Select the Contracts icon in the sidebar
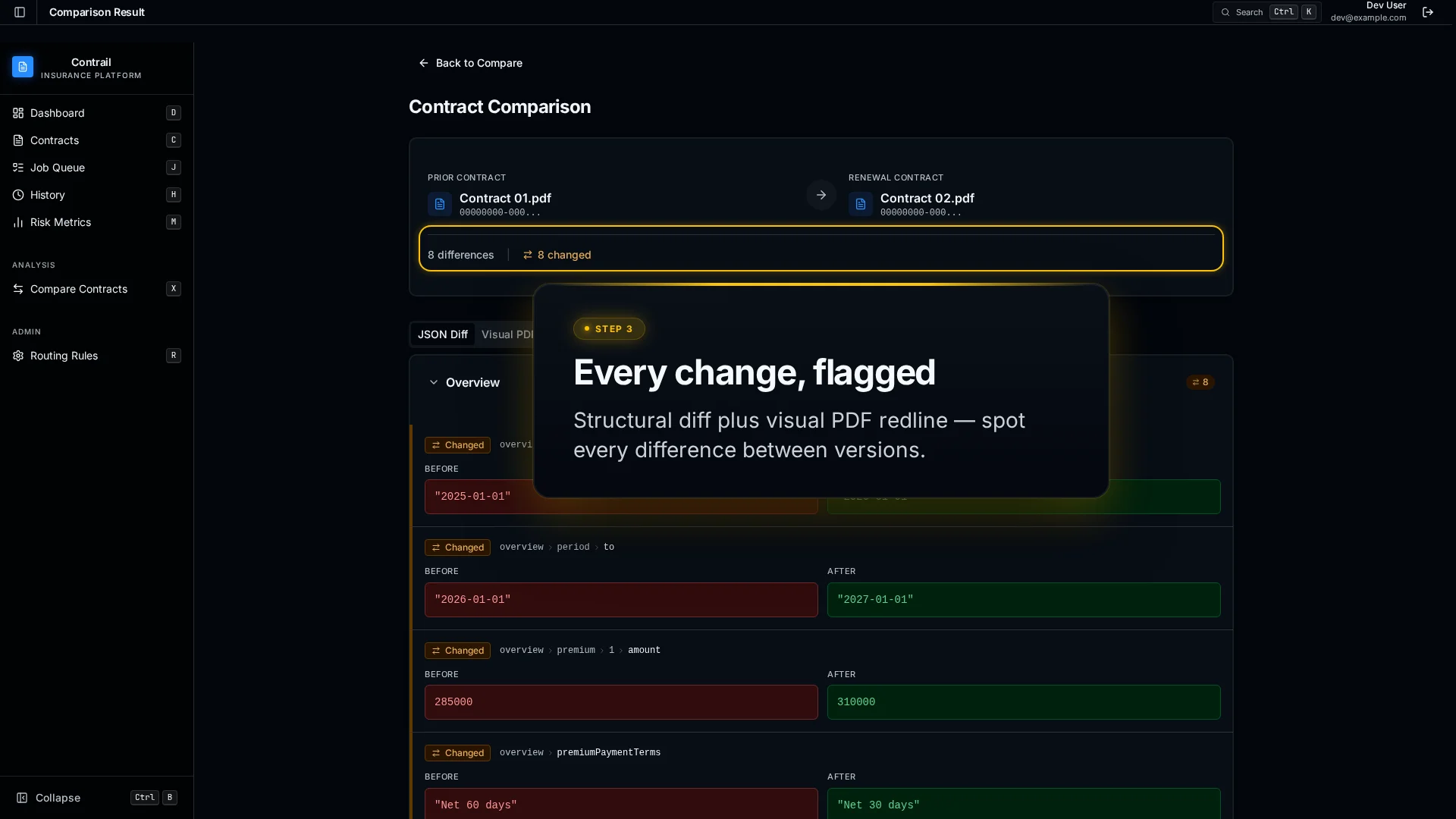The width and height of the screenshot is (1456, 819). 17,140
